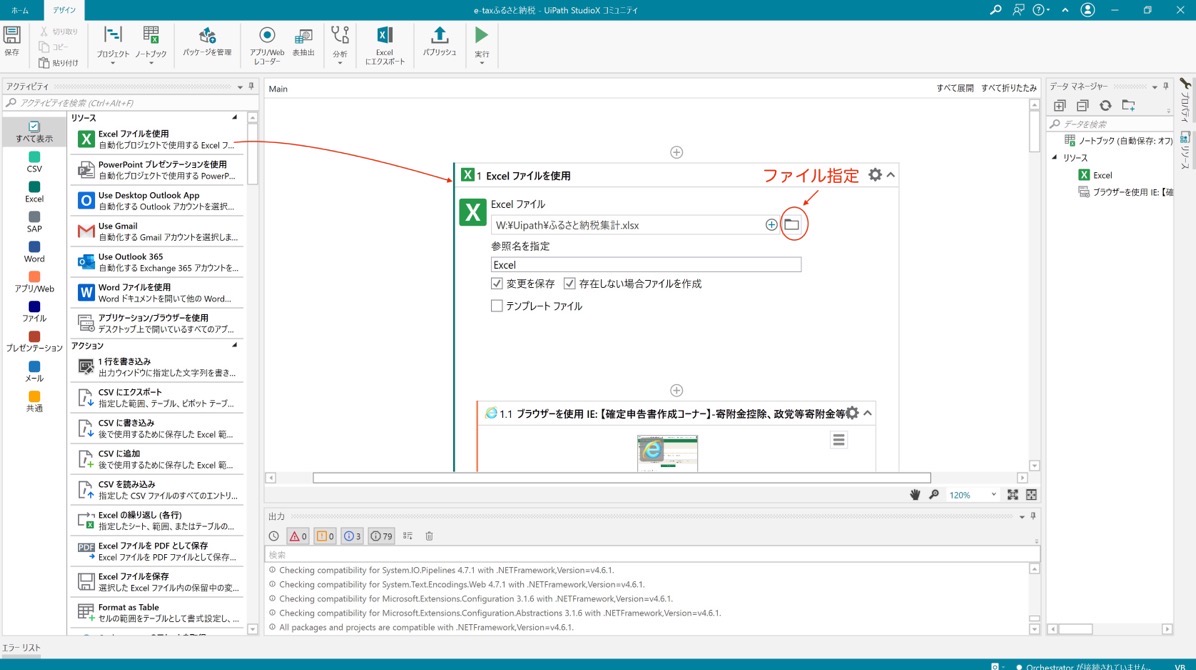Switch to the Home tab
Image resolution: width=1196 pixels, height=670 pixels.
(x=20, y=10)
